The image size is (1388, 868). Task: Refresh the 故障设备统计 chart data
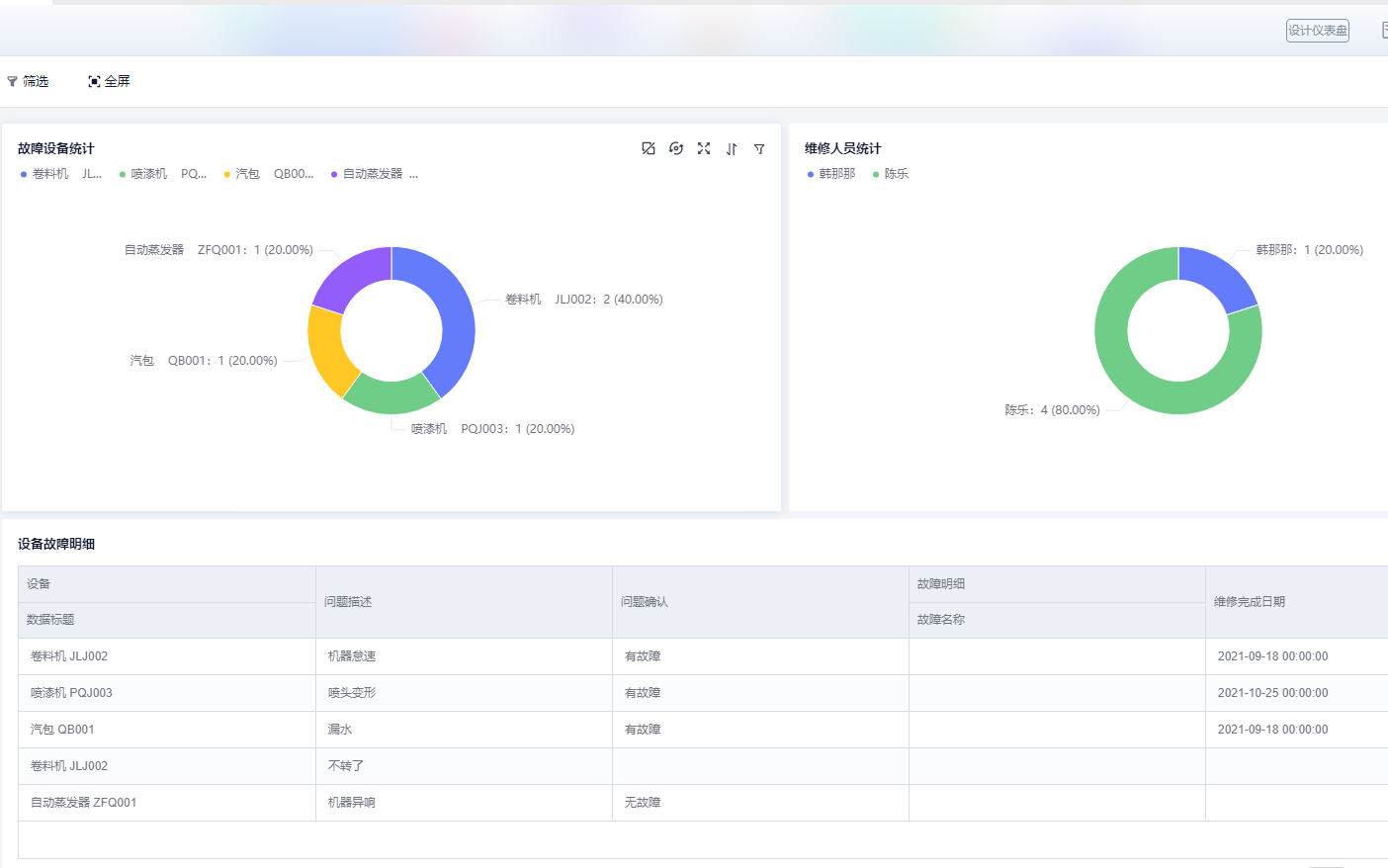[676, 148]
